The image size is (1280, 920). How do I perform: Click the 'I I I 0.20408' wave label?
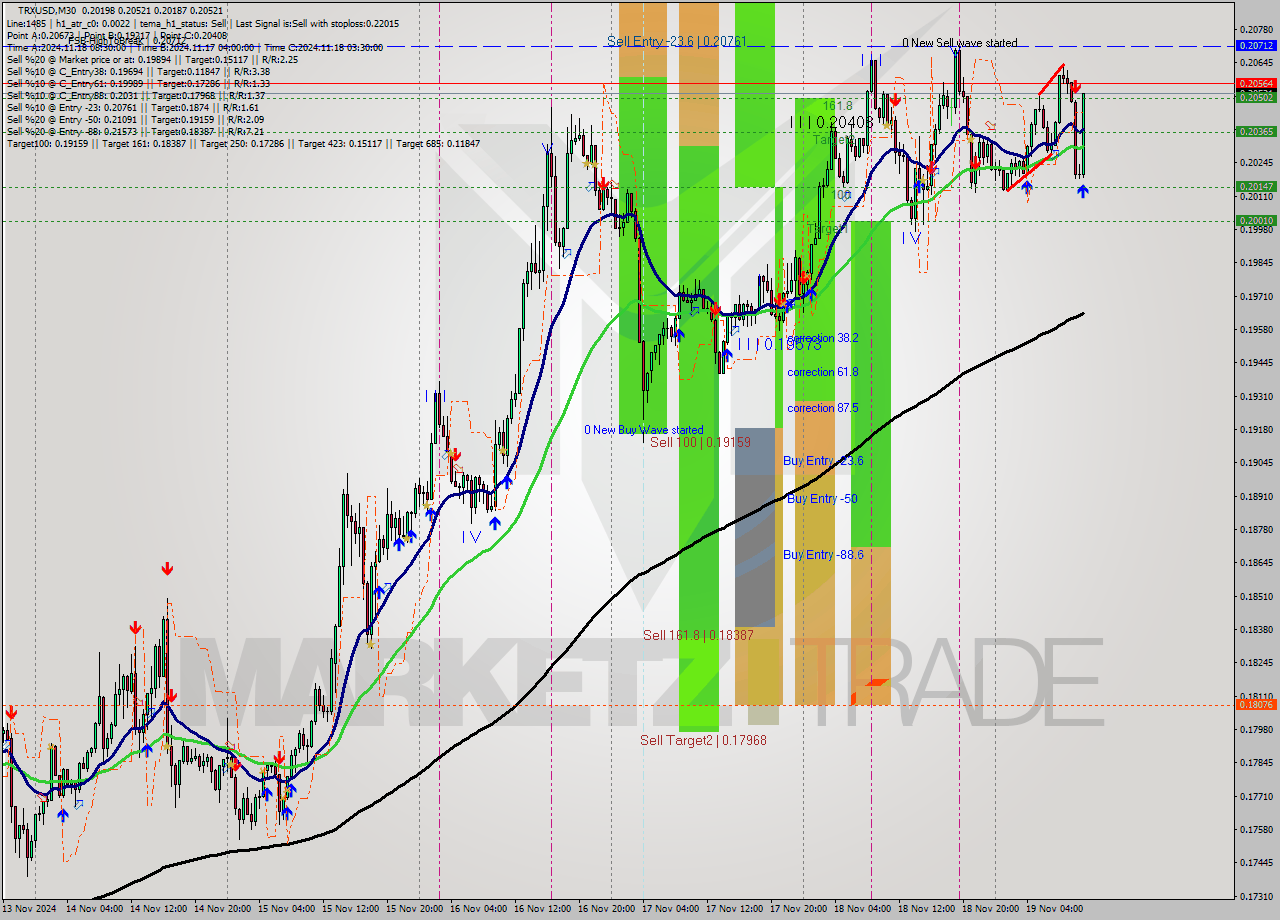pyautogui.click(x=831, y=122)
